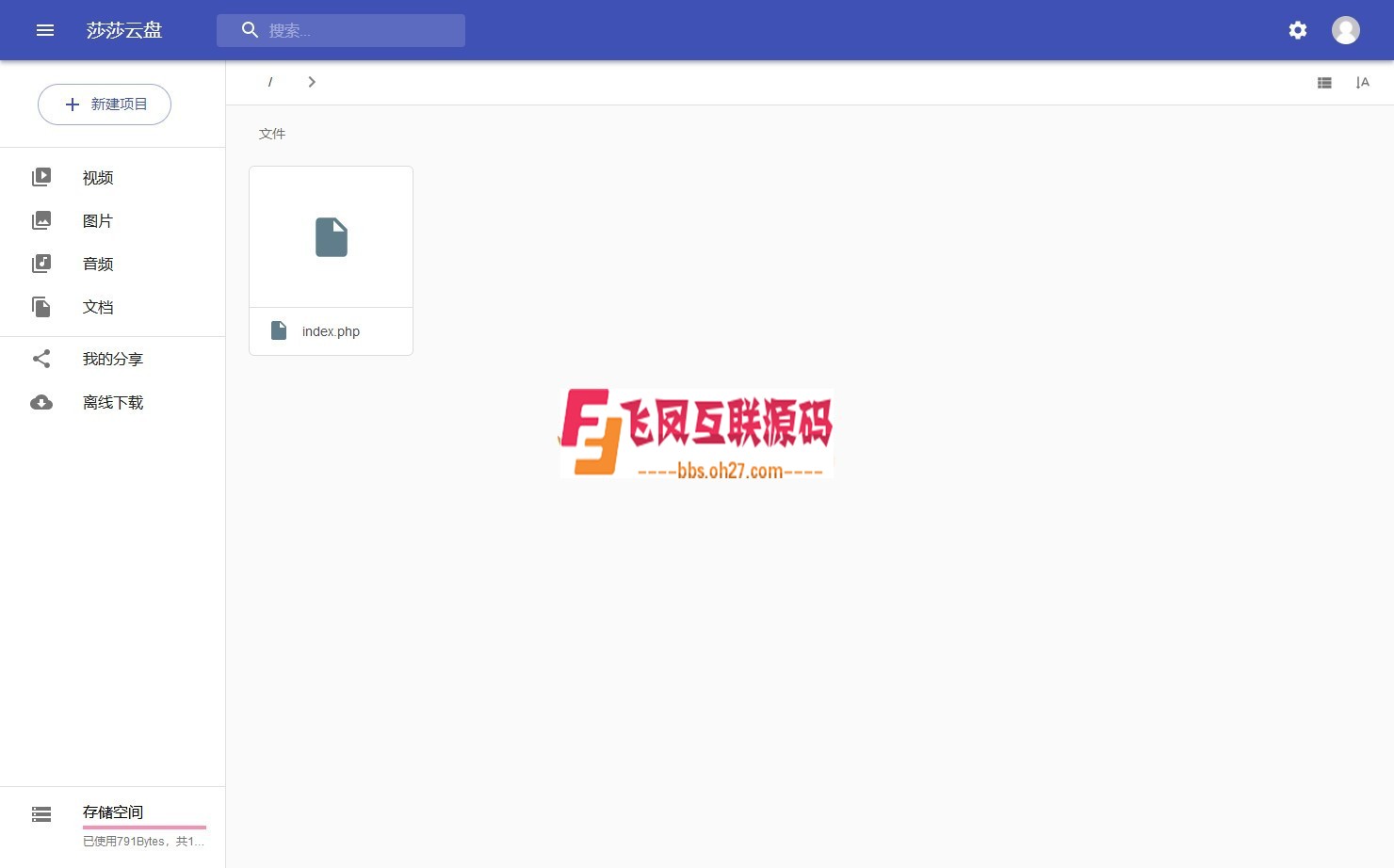Open the user avatar menu
Screen dimensions: 1394x868
pyautogui.click(x=1346, y=30)
